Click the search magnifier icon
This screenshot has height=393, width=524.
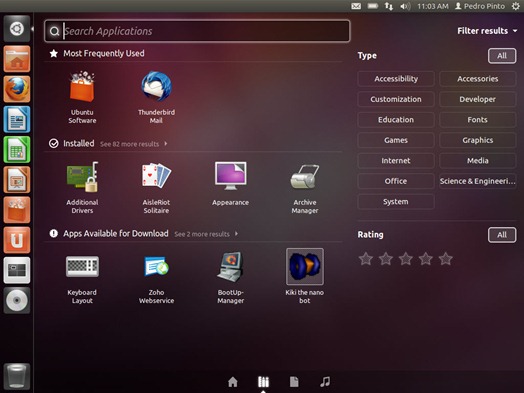tap(54, 31)
